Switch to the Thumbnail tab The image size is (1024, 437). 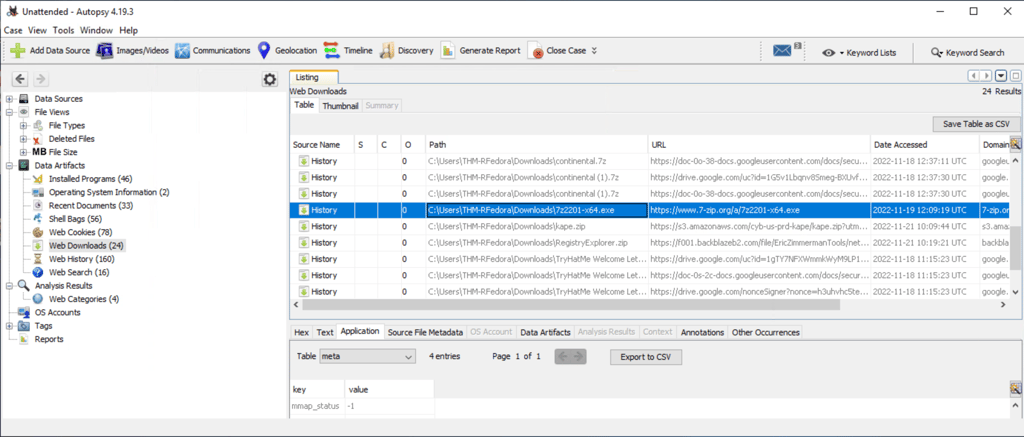[x=340, y=106]
